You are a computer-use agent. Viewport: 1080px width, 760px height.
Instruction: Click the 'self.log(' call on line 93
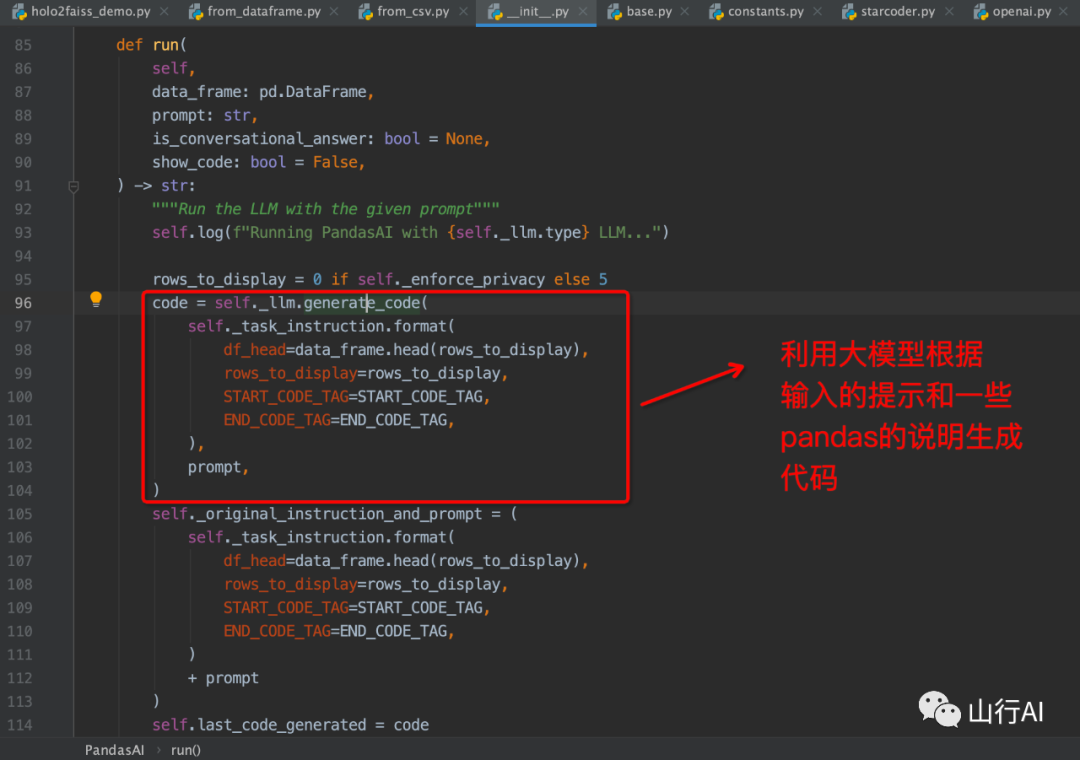point(192,233)
